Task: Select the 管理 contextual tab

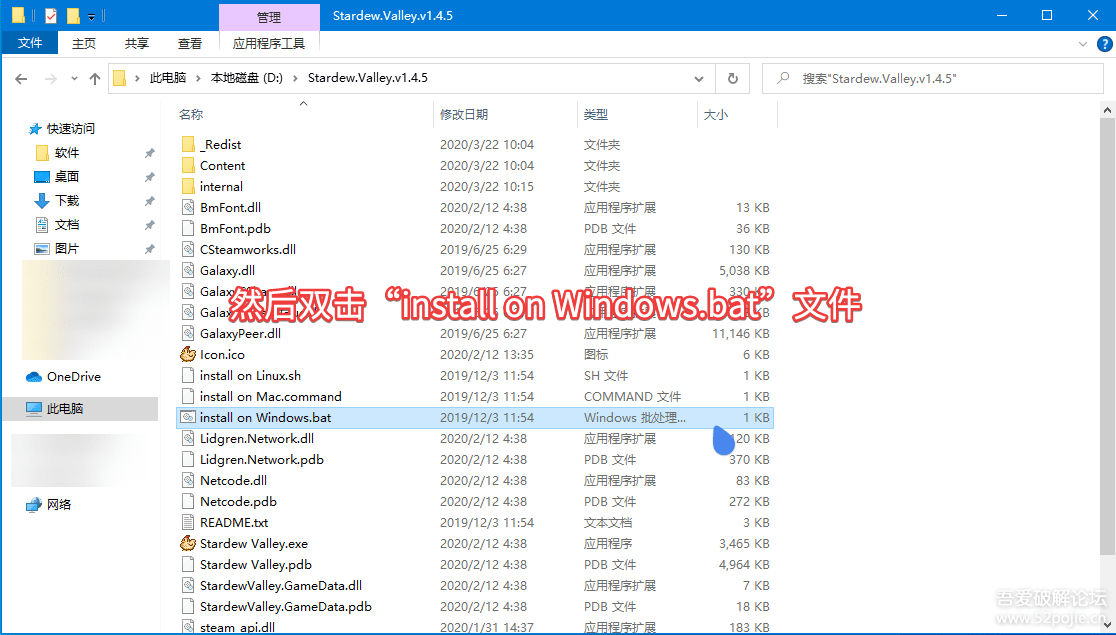Action: pos(269,17)
